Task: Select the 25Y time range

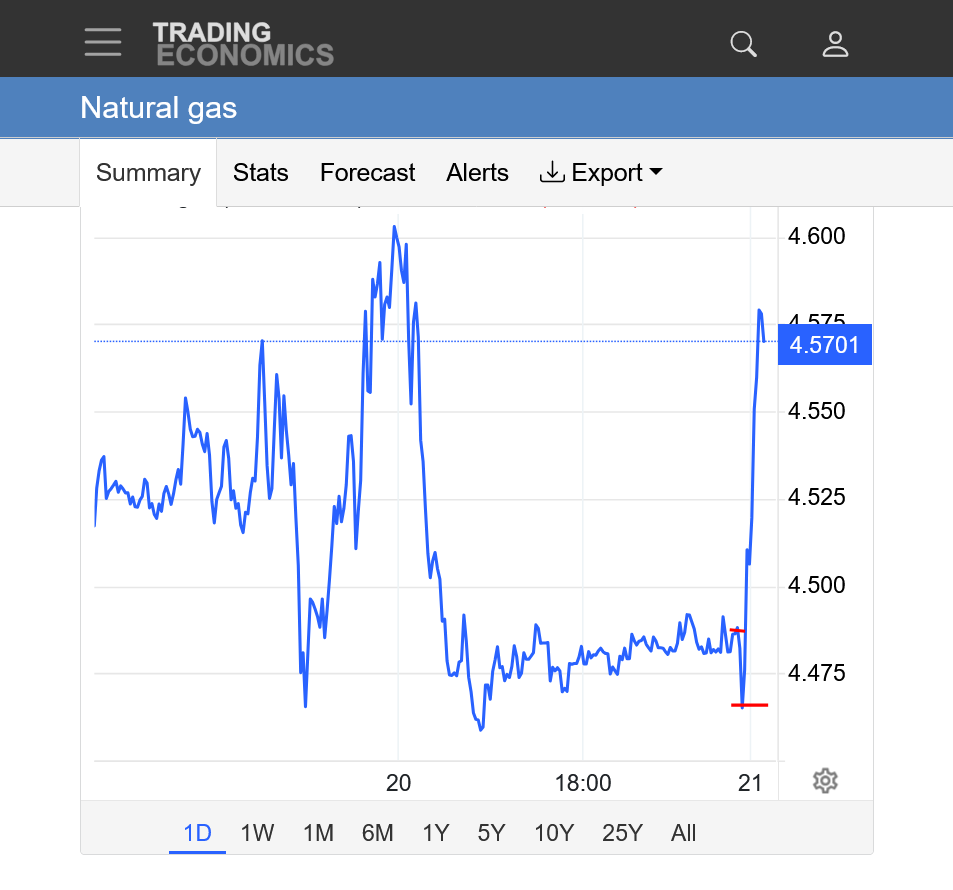Action: tap(622, 833)
